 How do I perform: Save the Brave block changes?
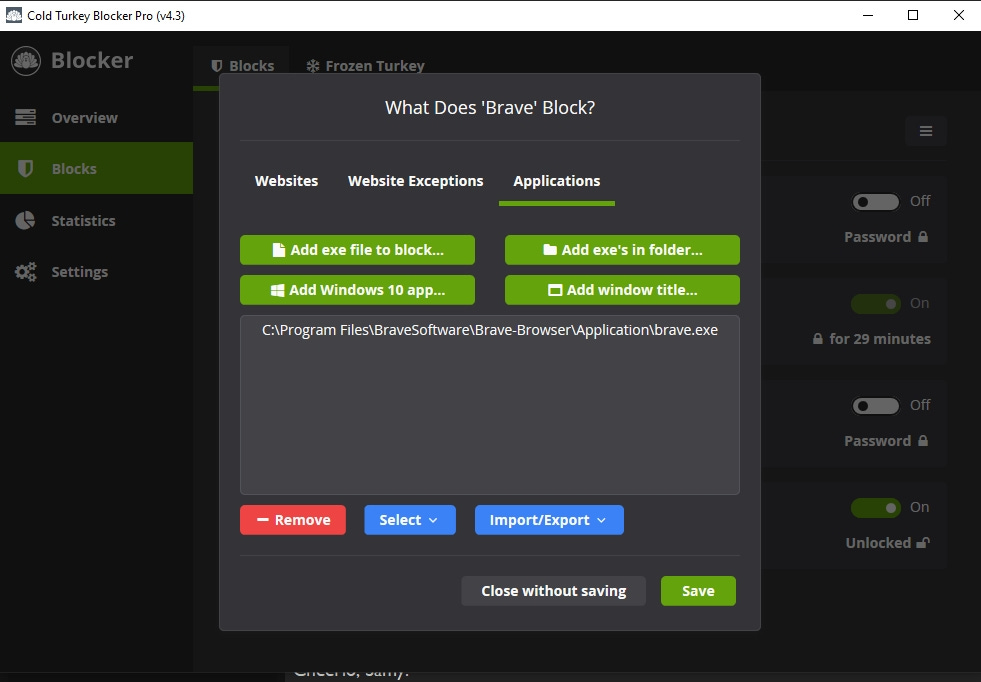coord(698,591)
